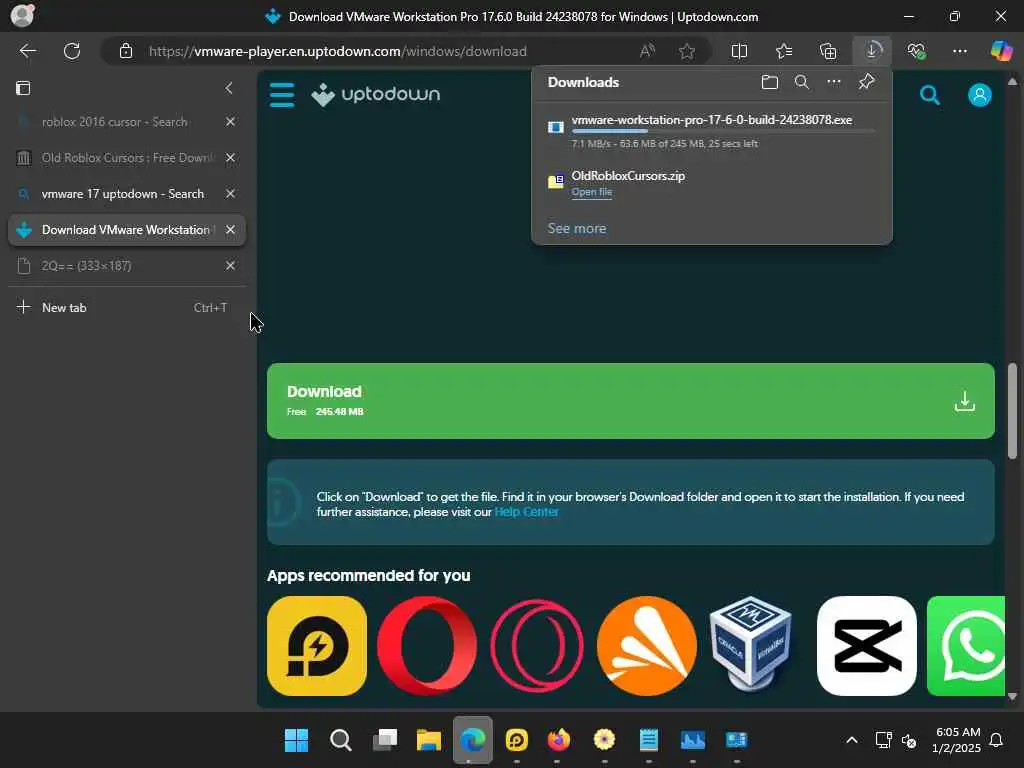
Task: Open Opera GX recommended app icon
Action: [537, 646]
